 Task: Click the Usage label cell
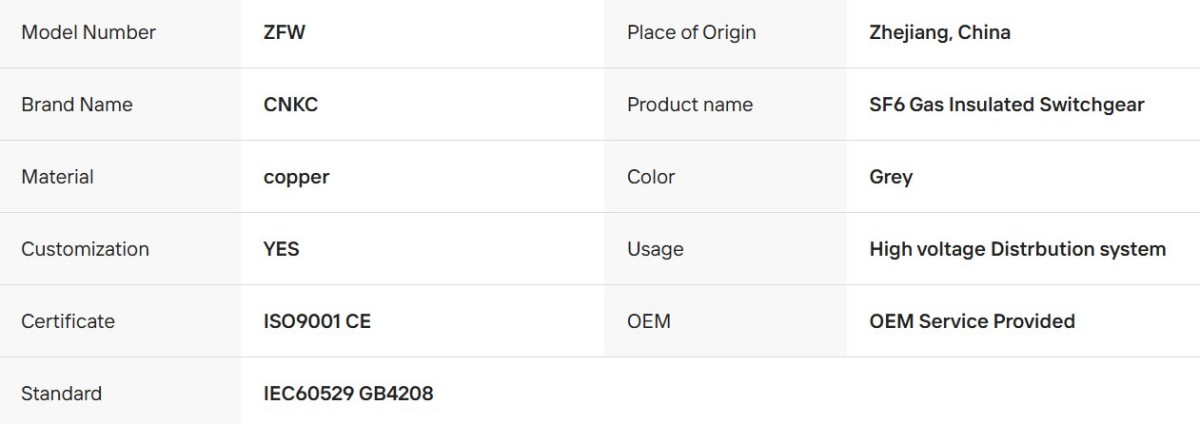(x=725, y=249)
